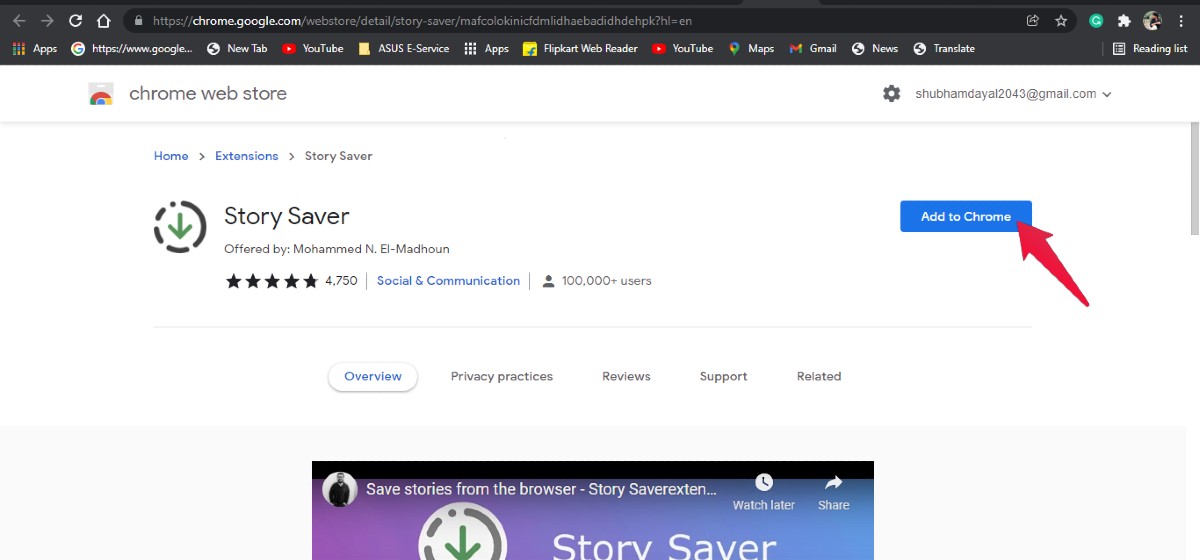Open the ASUS E-Service bookmark

point(403,48)
